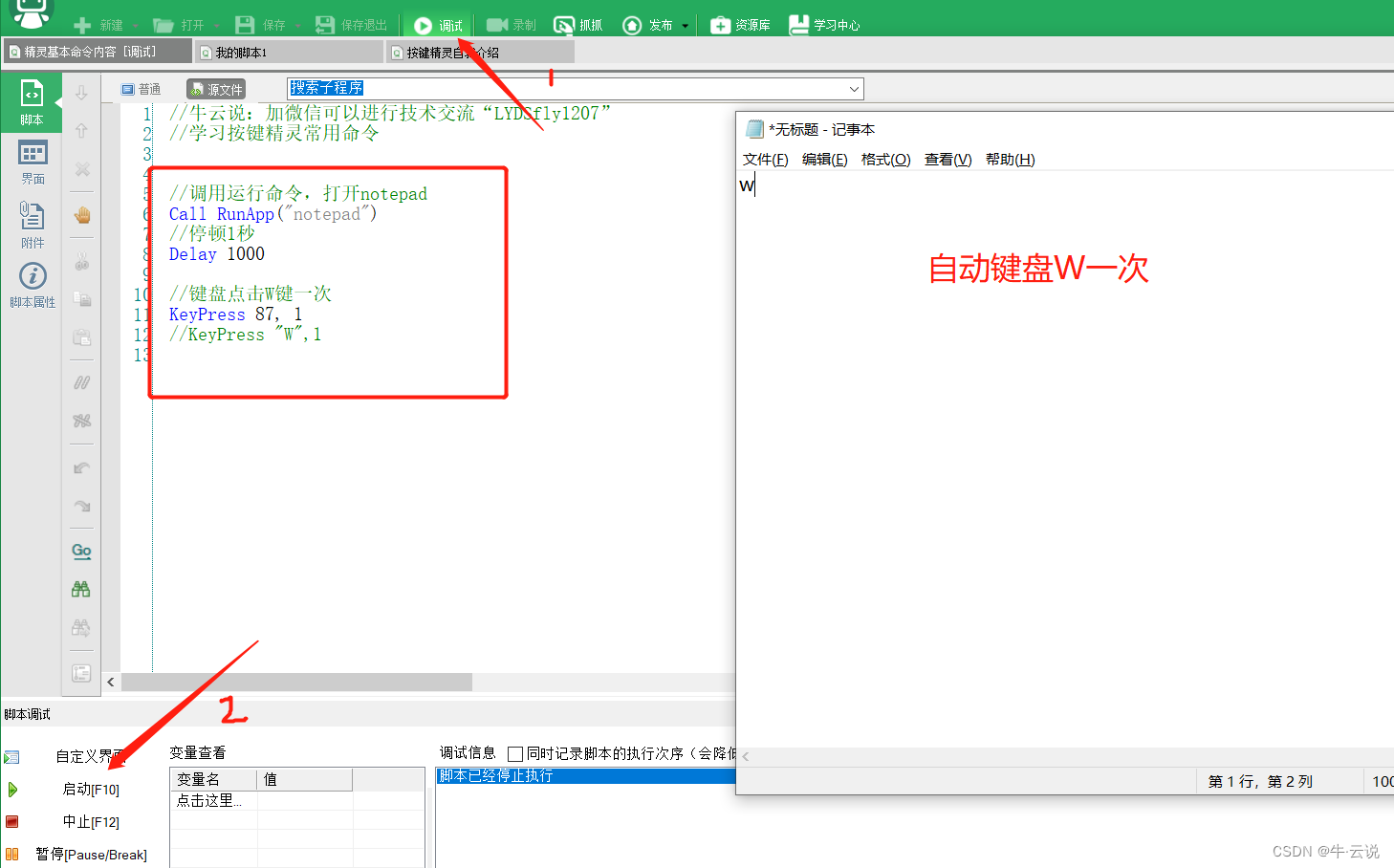Click the redo arrow icon
The width and height of the screenshot is (1394, 868).
pyautogui.click(x=81, y=506)
